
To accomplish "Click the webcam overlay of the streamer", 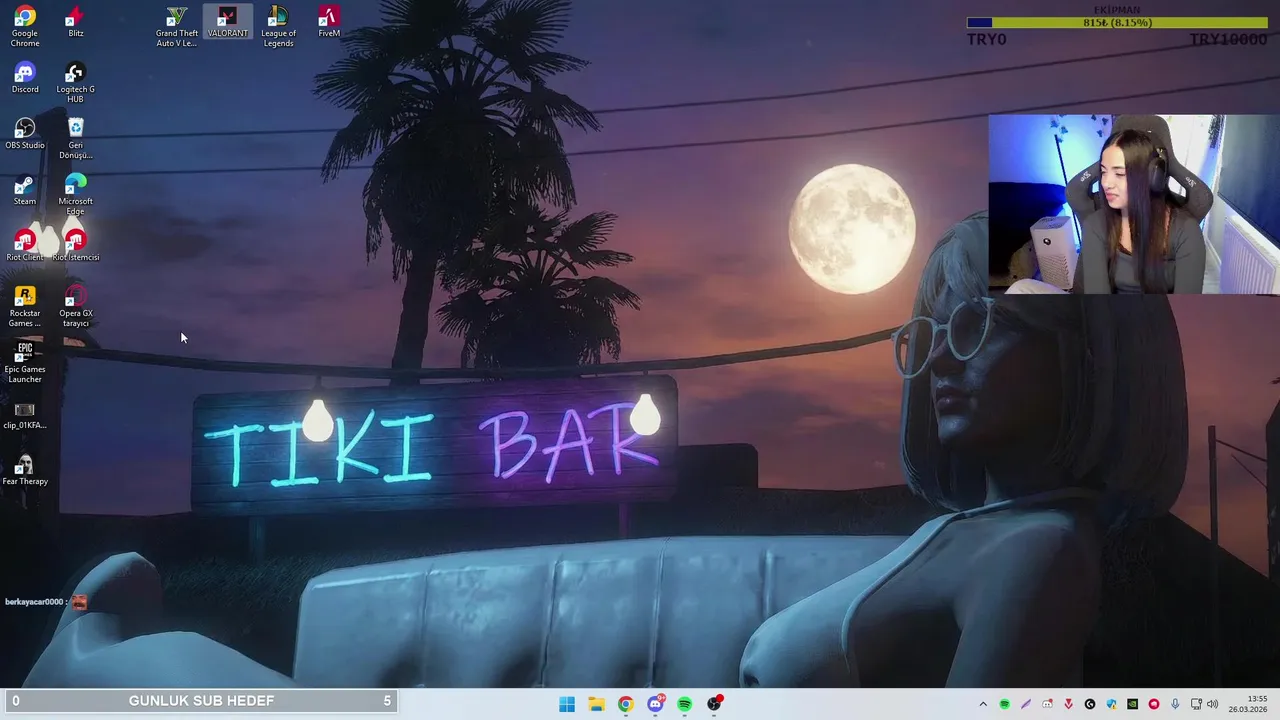I will (1134, 204).
